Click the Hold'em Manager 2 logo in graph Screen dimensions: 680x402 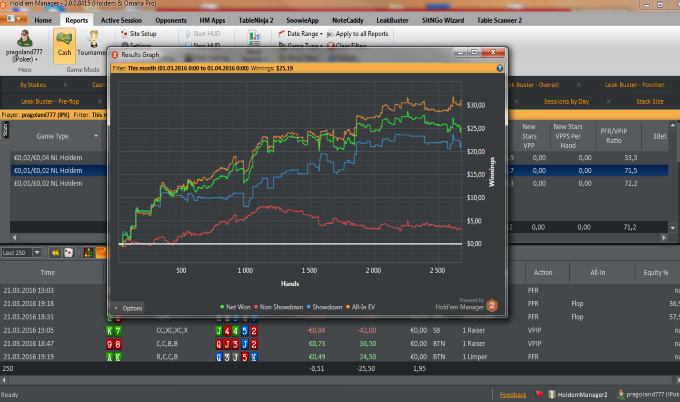point(492,306)
